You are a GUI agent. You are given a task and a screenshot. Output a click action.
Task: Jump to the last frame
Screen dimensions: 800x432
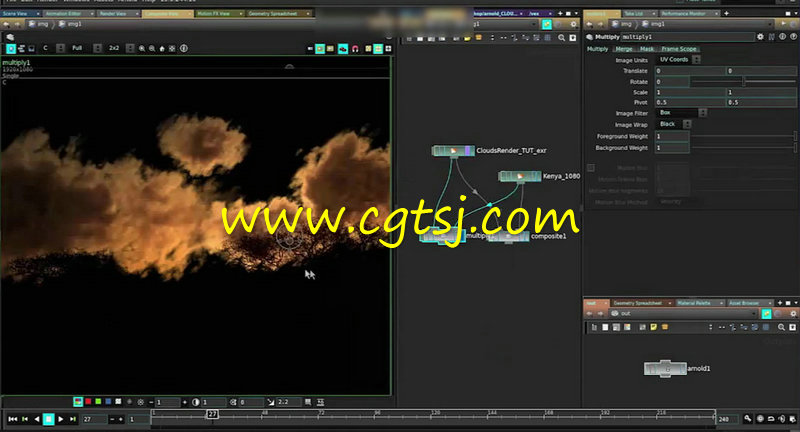pyautogui.click(x=73, y=419)
